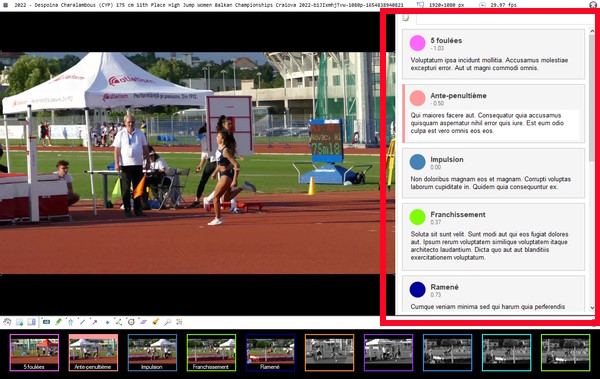This screenshot has width=600, height=379.
Task: Click the comment starting 'Voluptatum ipsa incidunt'
Action: [x=489, y=64]
